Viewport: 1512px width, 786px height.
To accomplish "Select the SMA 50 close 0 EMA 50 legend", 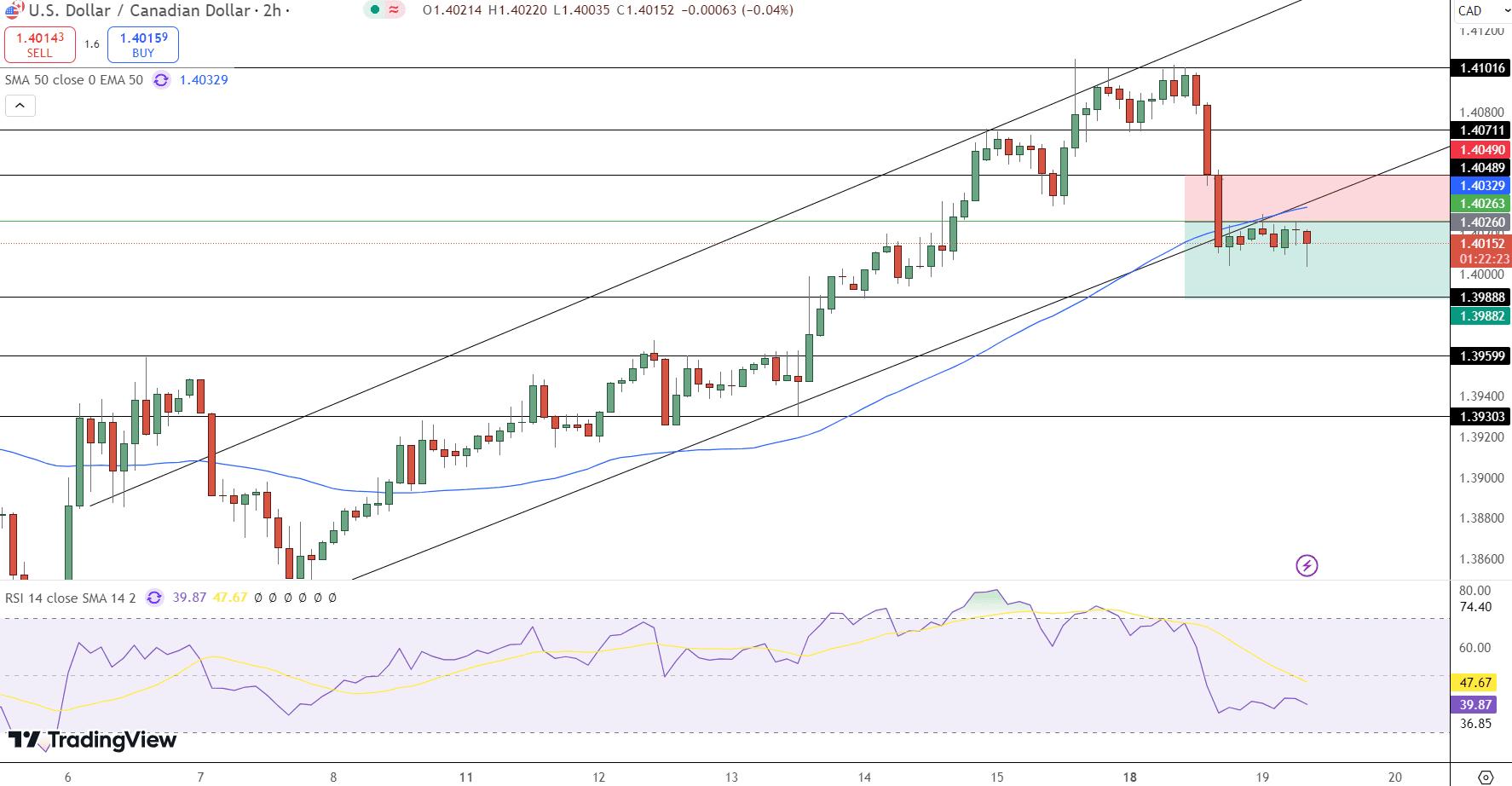I will pyautogui.click(x=74, y=80).
